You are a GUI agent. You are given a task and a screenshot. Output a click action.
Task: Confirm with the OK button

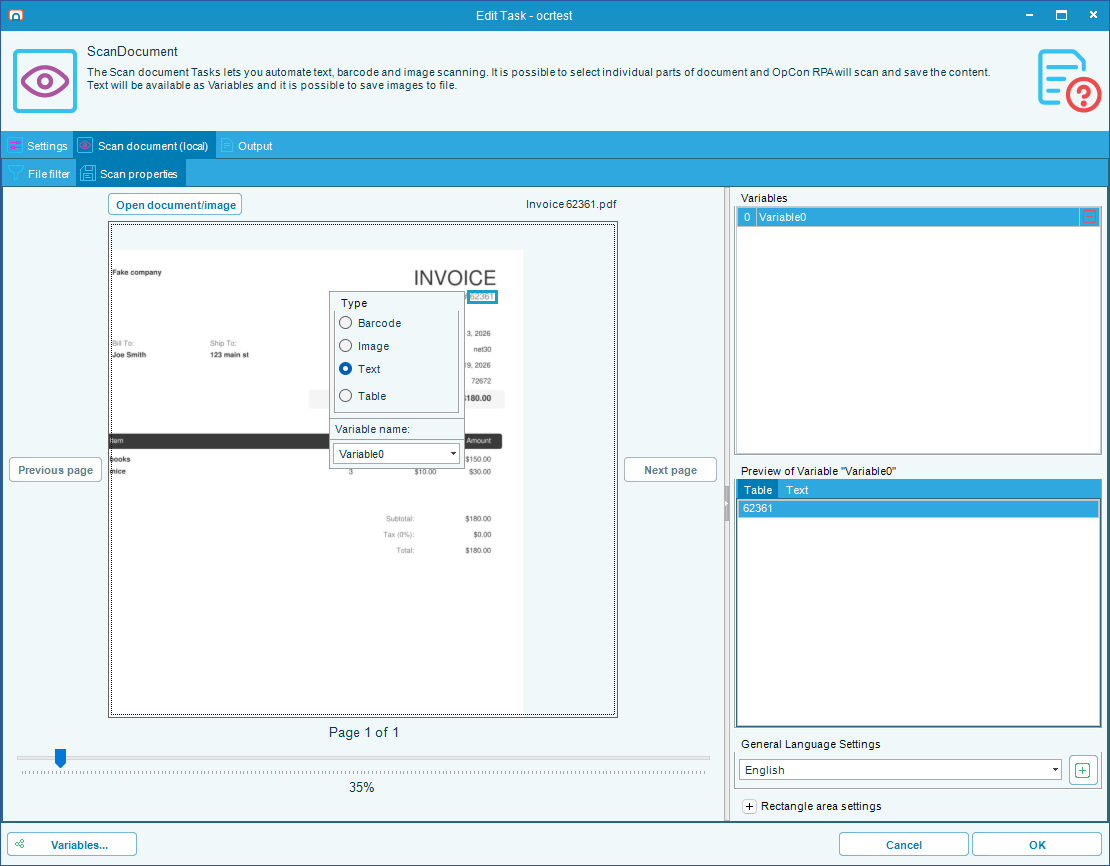pos(1036,845)
